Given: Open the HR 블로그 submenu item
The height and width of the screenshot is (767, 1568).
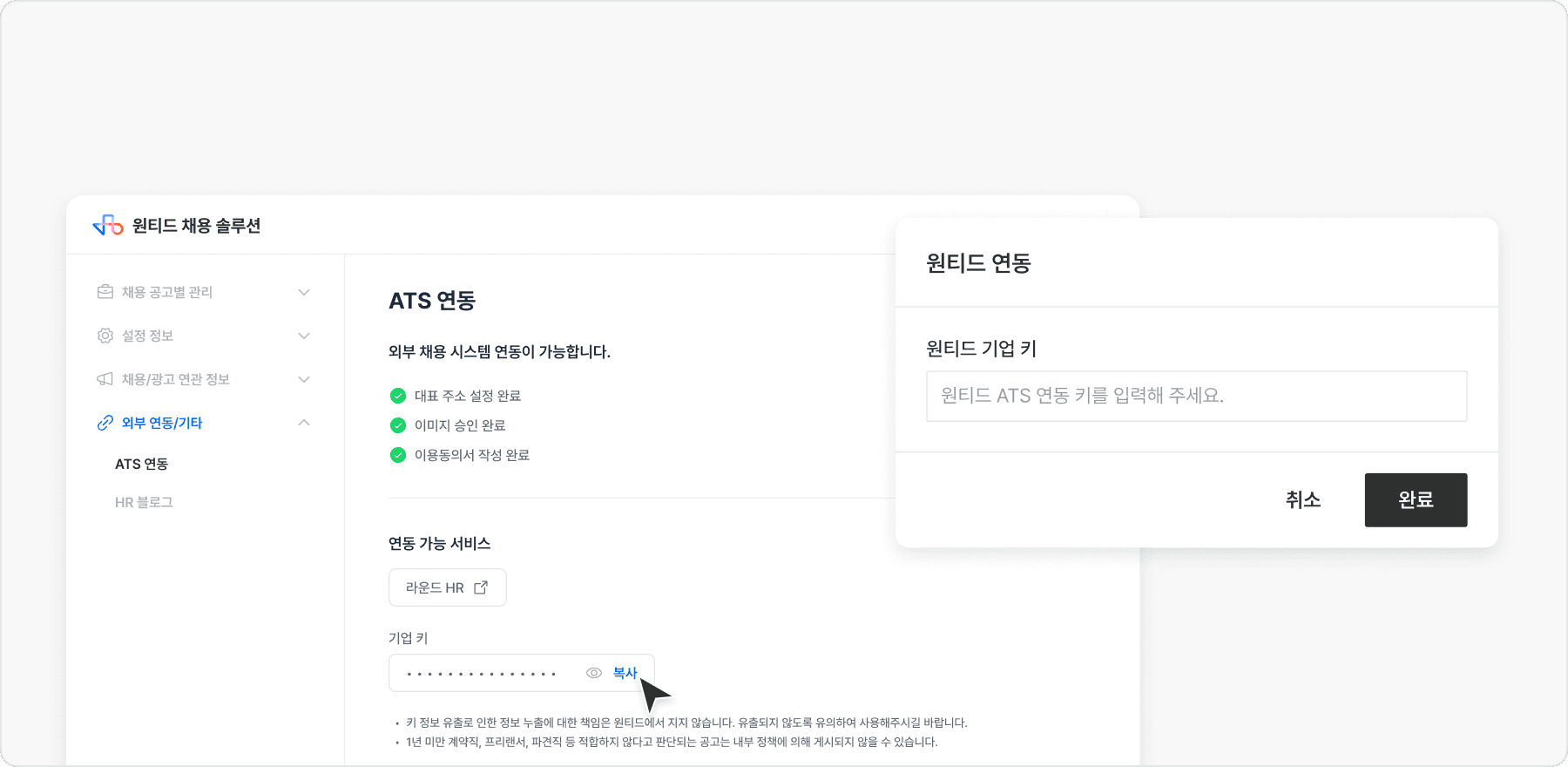Looking at the screenshot, I should click(144, 502).
